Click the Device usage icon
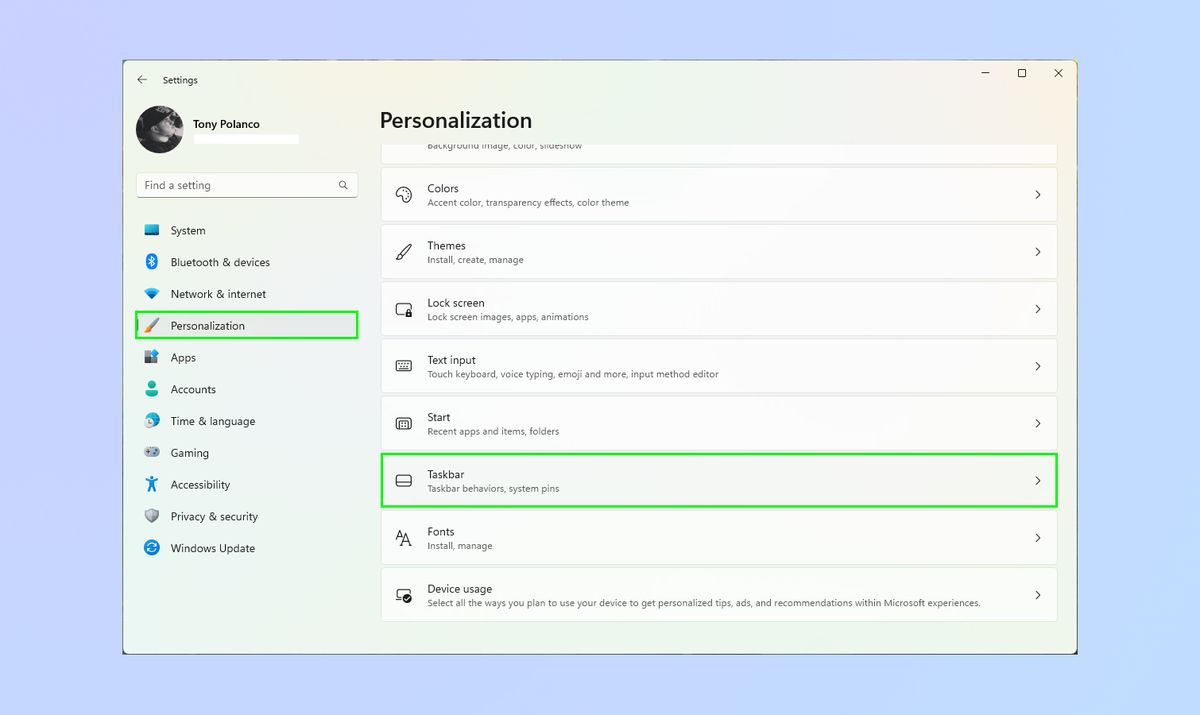This screenshot has height=715, width=1200. (x=404, y=596)
